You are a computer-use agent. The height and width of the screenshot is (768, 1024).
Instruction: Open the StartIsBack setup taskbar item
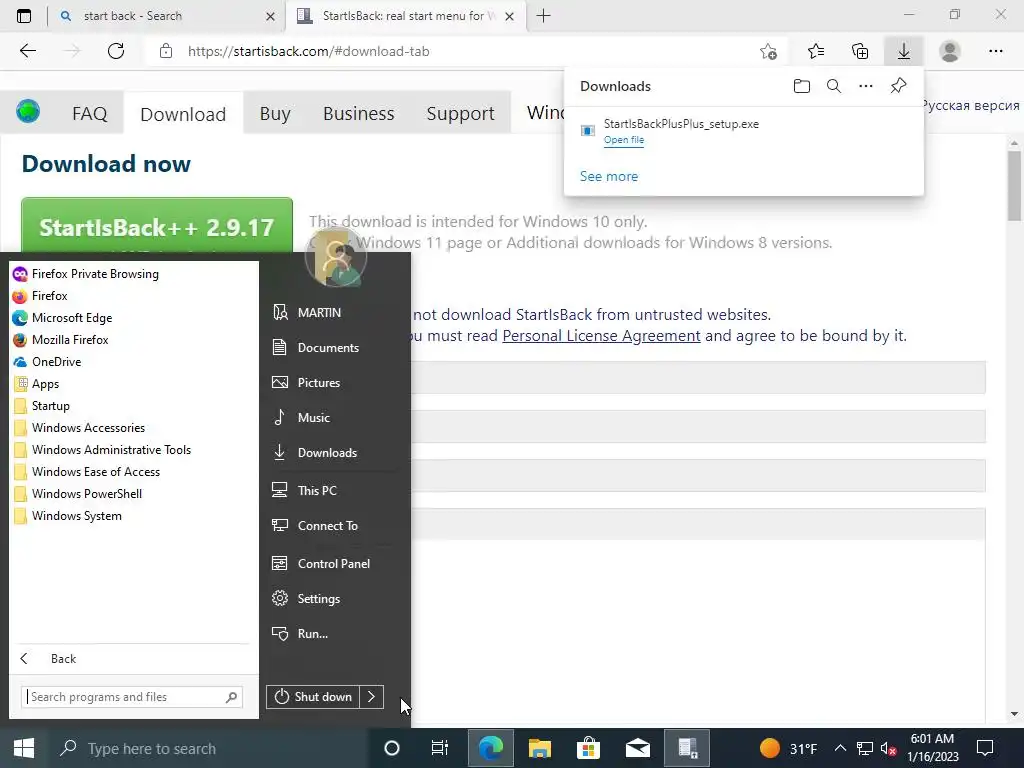(x=687, y=748)
